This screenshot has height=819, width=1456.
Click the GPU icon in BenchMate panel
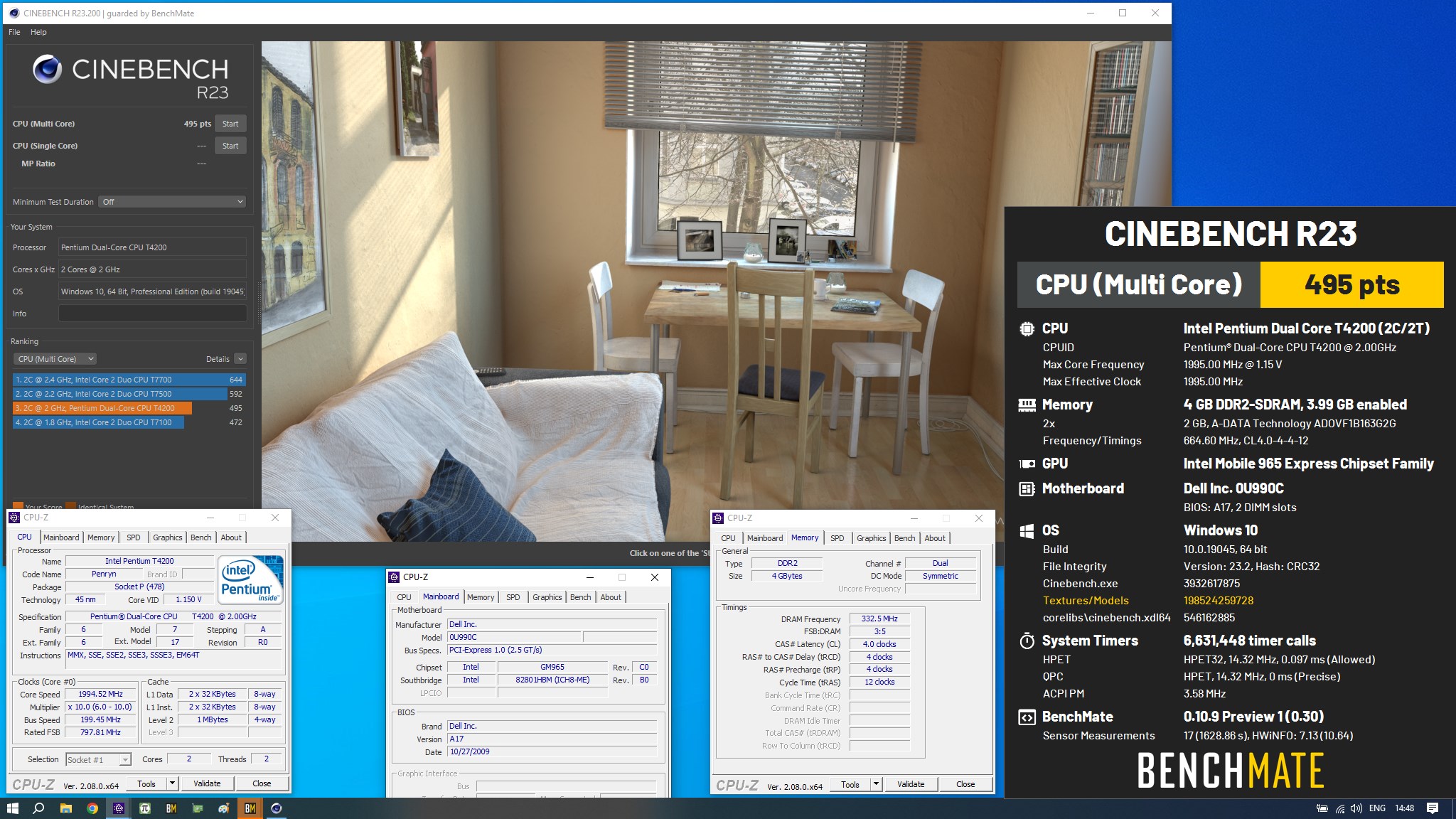(1027, 464)
